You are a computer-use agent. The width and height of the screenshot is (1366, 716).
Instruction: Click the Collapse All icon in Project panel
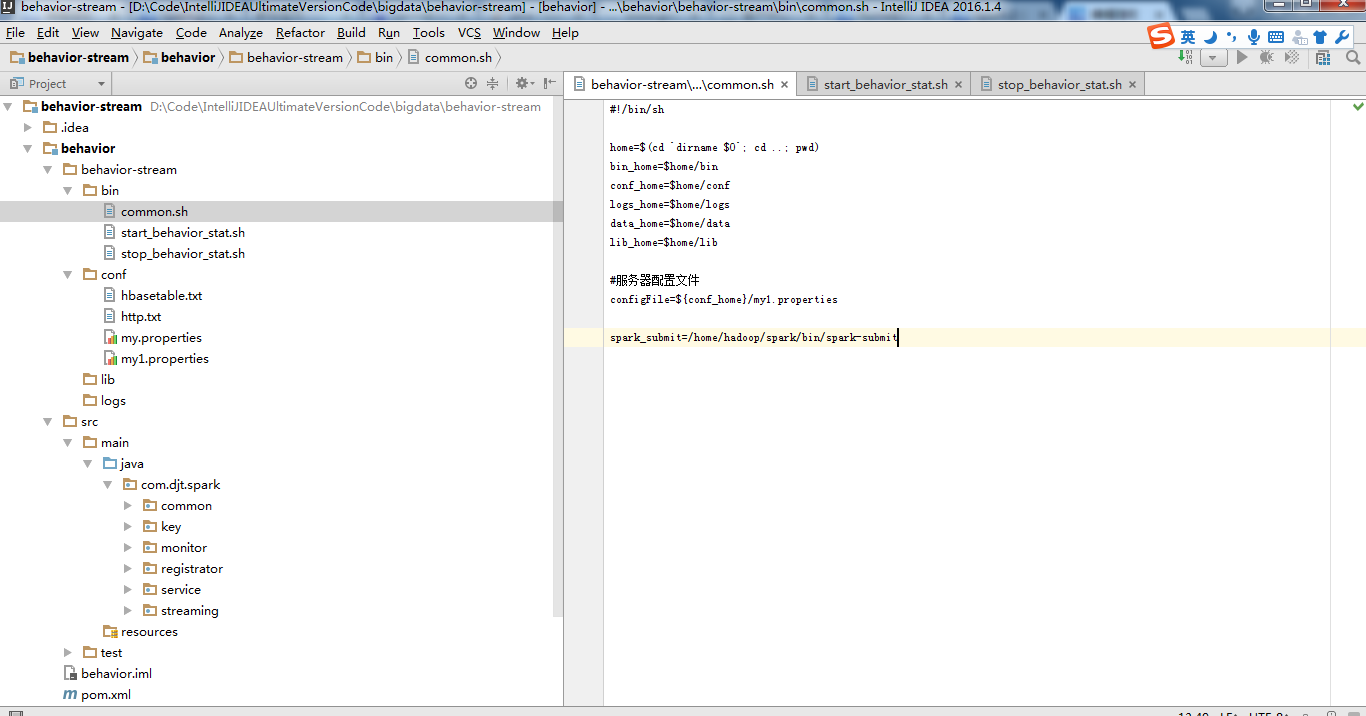492,84
